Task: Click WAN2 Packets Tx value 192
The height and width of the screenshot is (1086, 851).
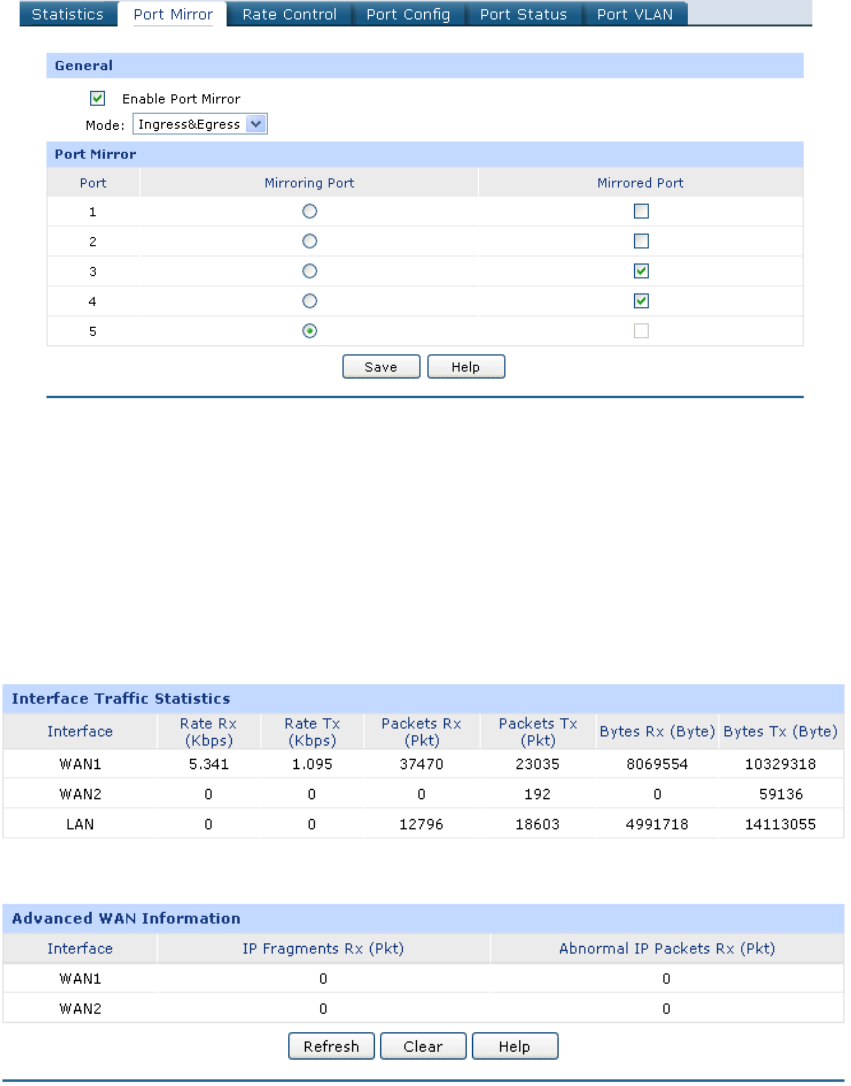Action: [537, 794]
